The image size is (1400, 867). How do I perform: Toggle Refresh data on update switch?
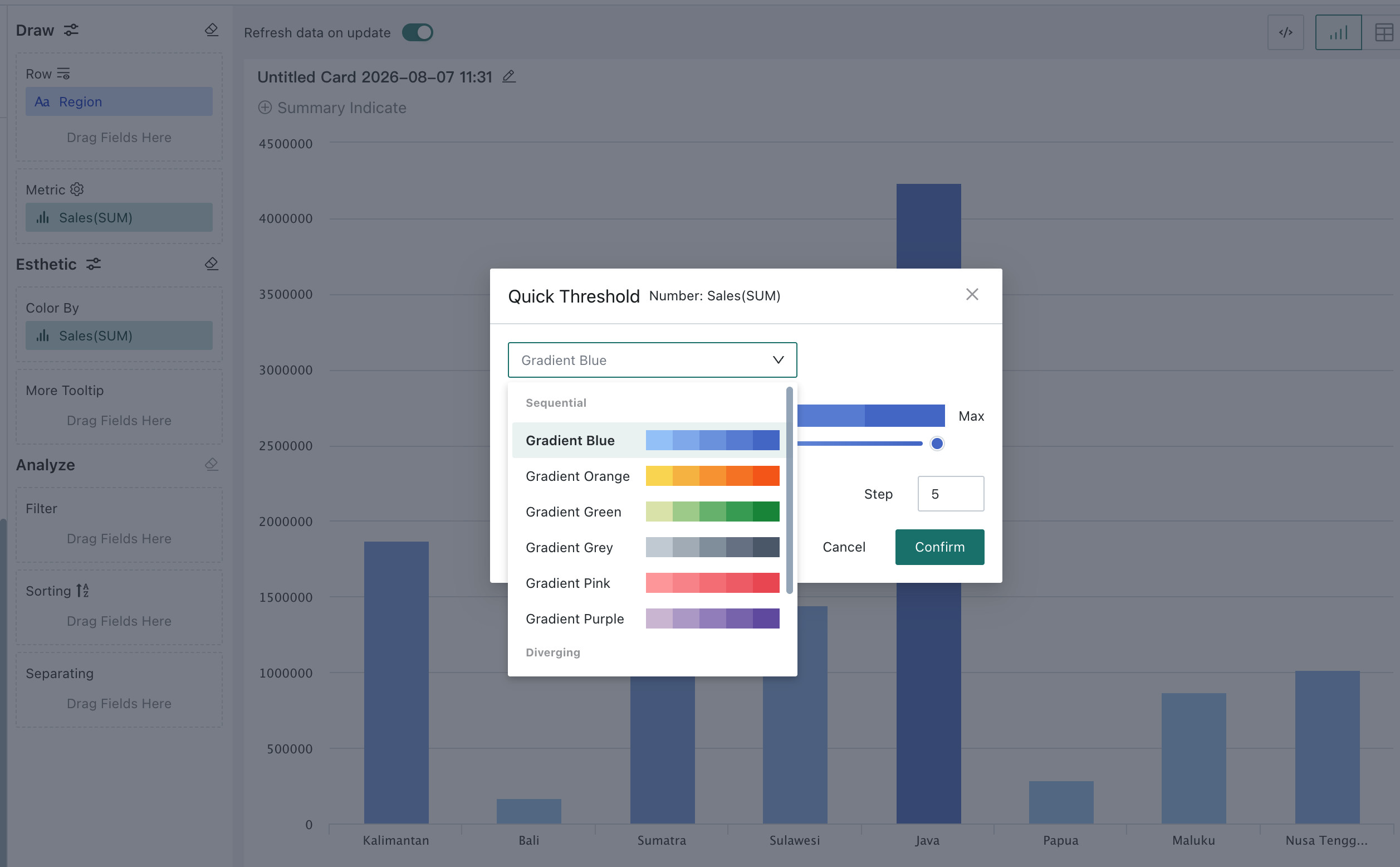click(417, 33)
